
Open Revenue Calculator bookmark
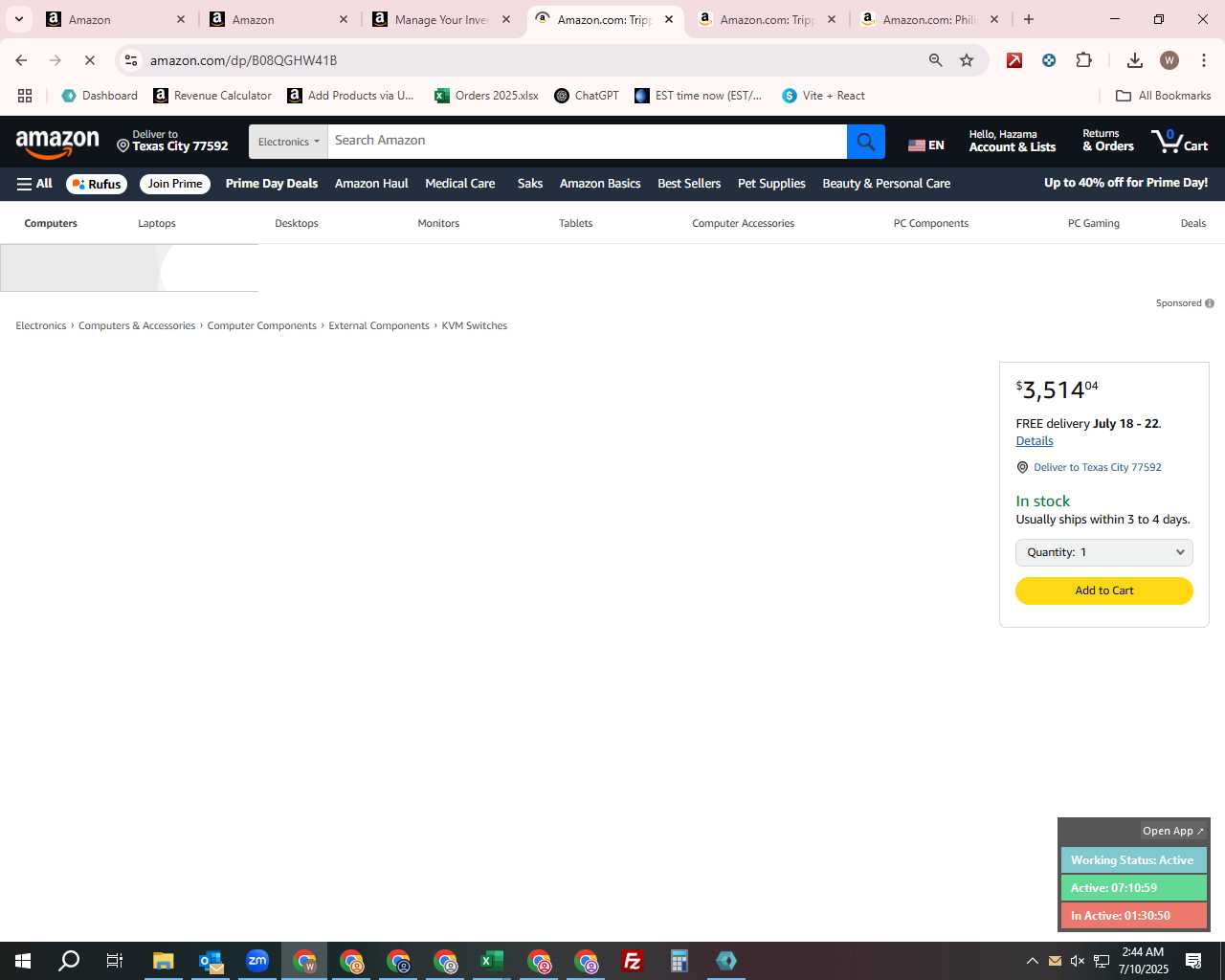pyautogui.click(x=212, y=96)
